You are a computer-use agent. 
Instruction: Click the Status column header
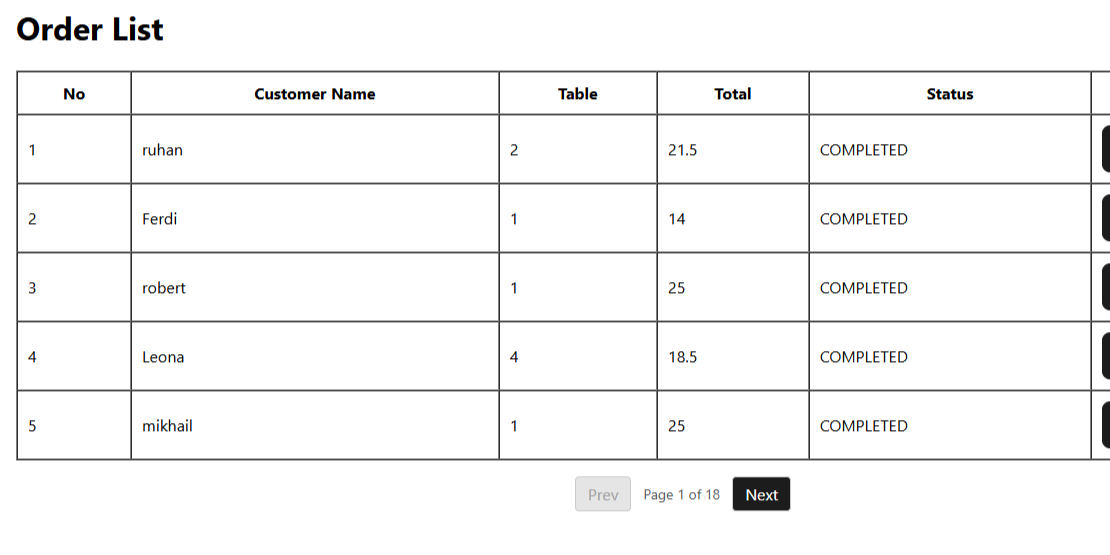tap(949, 94)
